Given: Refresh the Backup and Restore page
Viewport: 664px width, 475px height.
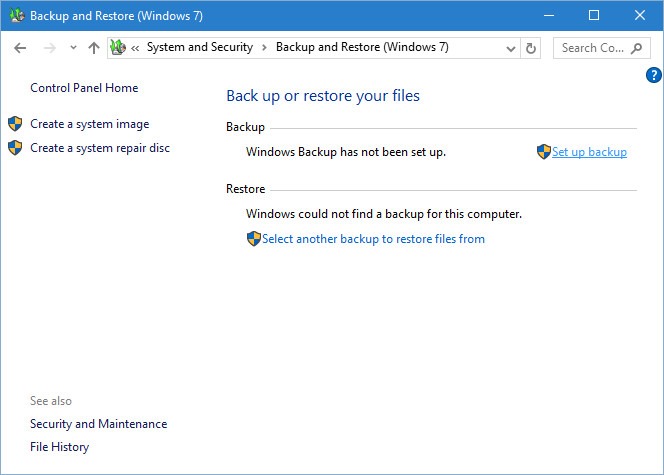Looking at the screenshot, I should [x=530, y=48].
